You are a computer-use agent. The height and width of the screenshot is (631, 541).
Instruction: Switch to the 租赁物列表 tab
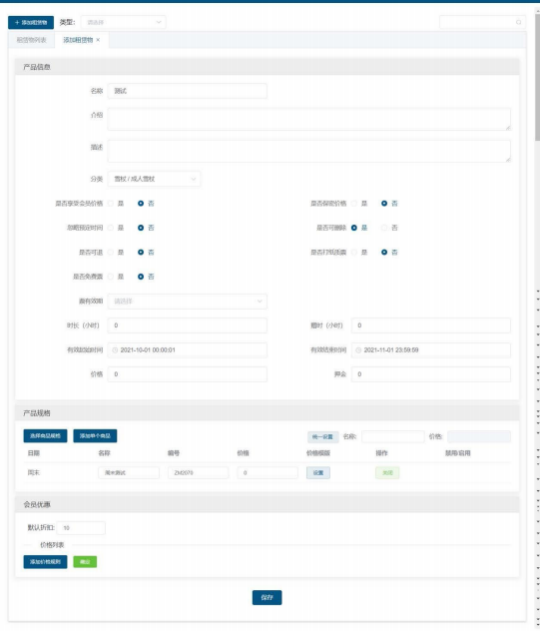click(x=31, y=40)
